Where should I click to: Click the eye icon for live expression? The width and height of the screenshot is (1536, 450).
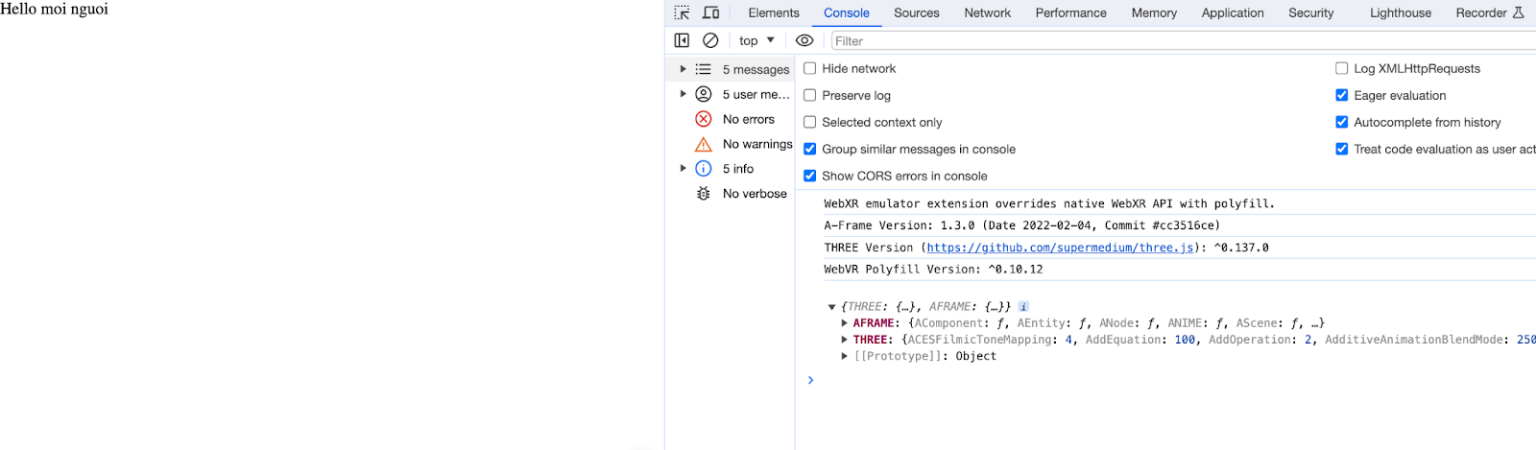(x=804, y=40)
